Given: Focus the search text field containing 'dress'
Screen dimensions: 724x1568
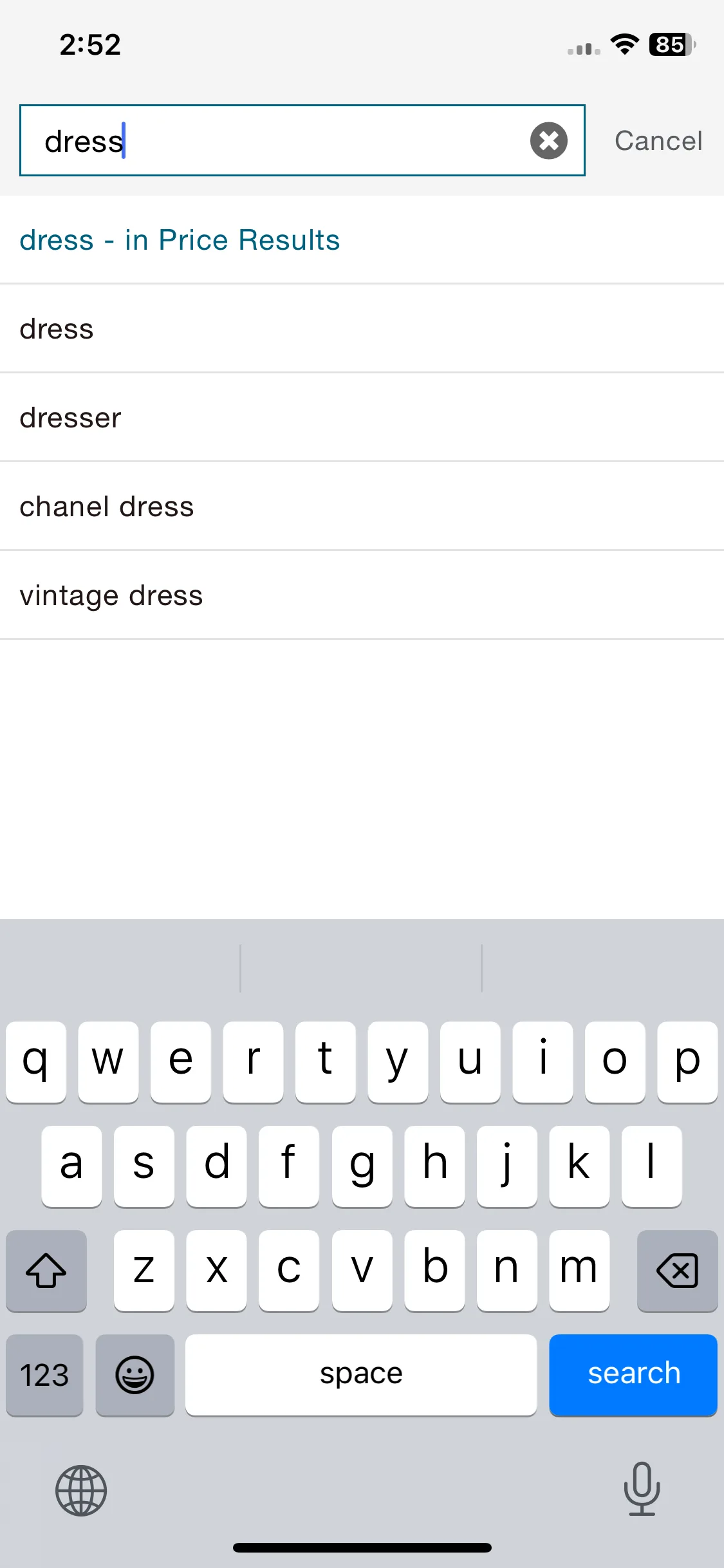Looking at the screenshot, I should coord(302,140).
